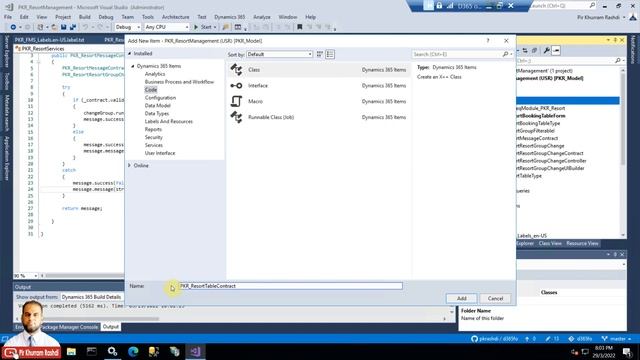Click the Add button
Screen dimensions: 640x360
(461, 298)
